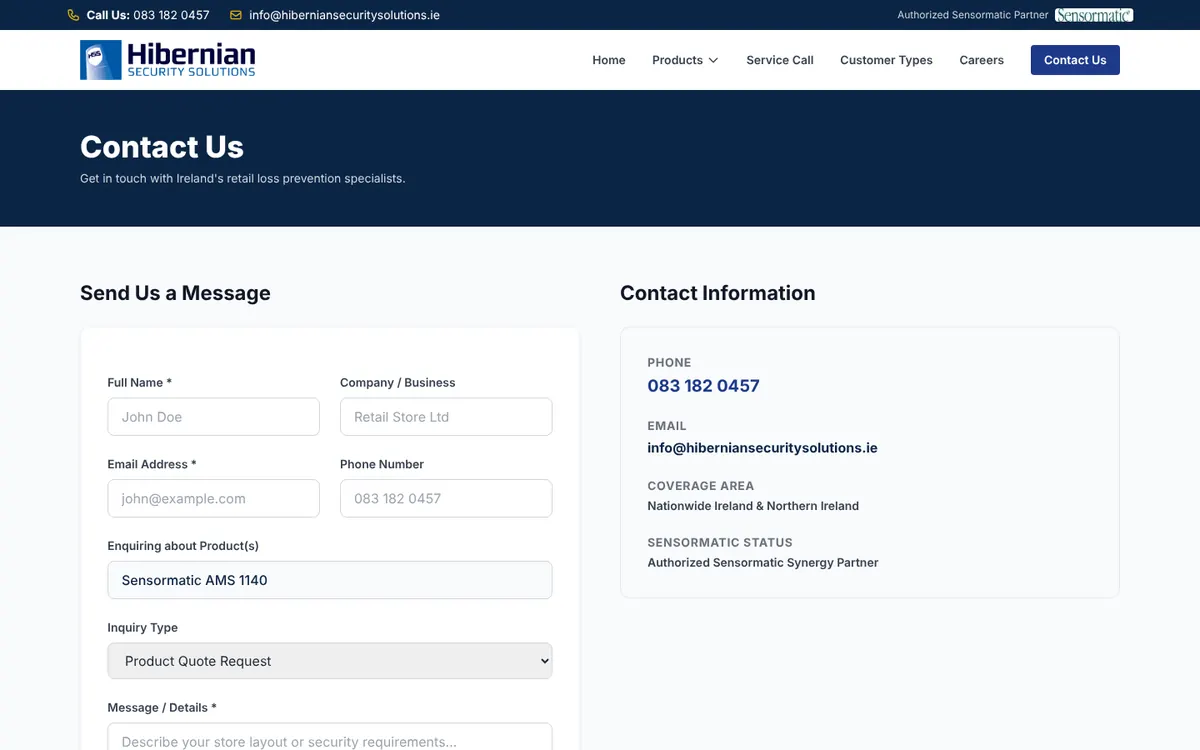The width and height of the screenshot is (1200, 750).
Task: Click the Message / Details text area
Action: (x=330, y=737)
